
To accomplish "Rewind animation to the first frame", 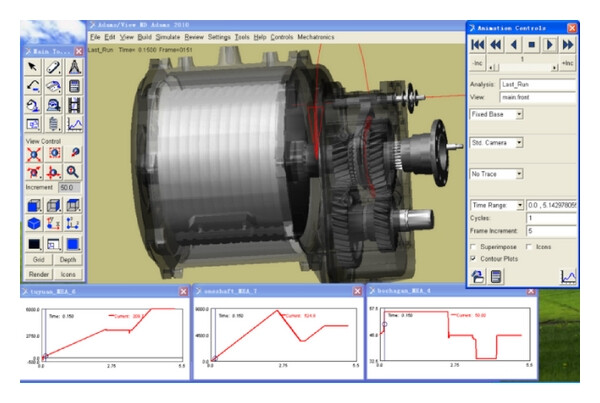I will click(478, 45).
